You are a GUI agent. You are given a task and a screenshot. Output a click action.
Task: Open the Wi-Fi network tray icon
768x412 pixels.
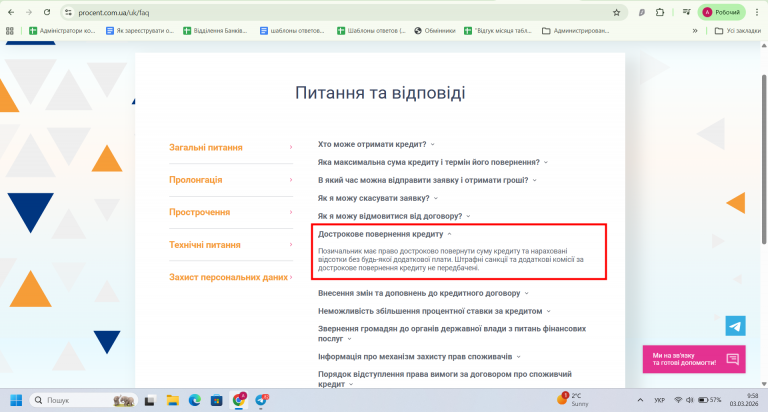678,400
